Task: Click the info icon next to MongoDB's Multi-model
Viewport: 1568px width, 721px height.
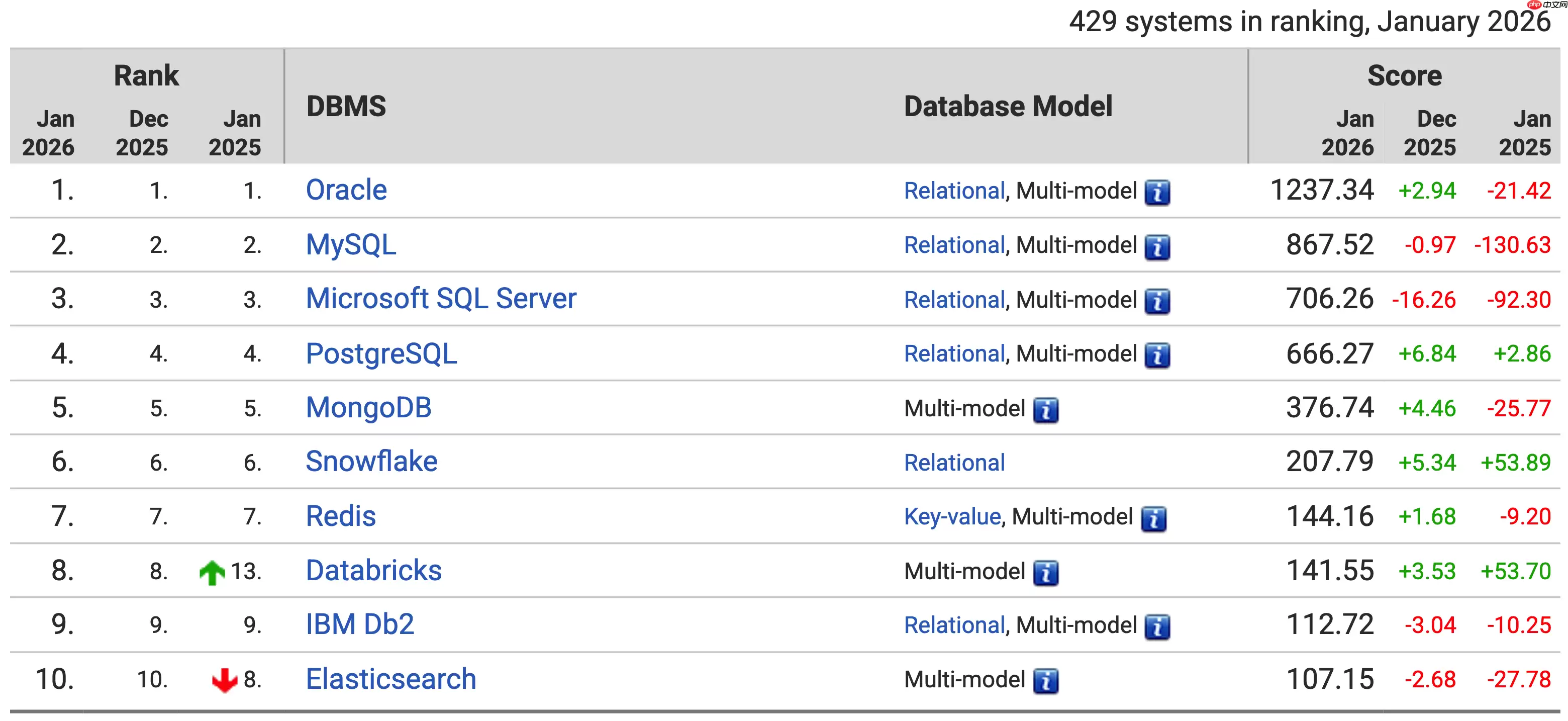Action: [1045, 410]
